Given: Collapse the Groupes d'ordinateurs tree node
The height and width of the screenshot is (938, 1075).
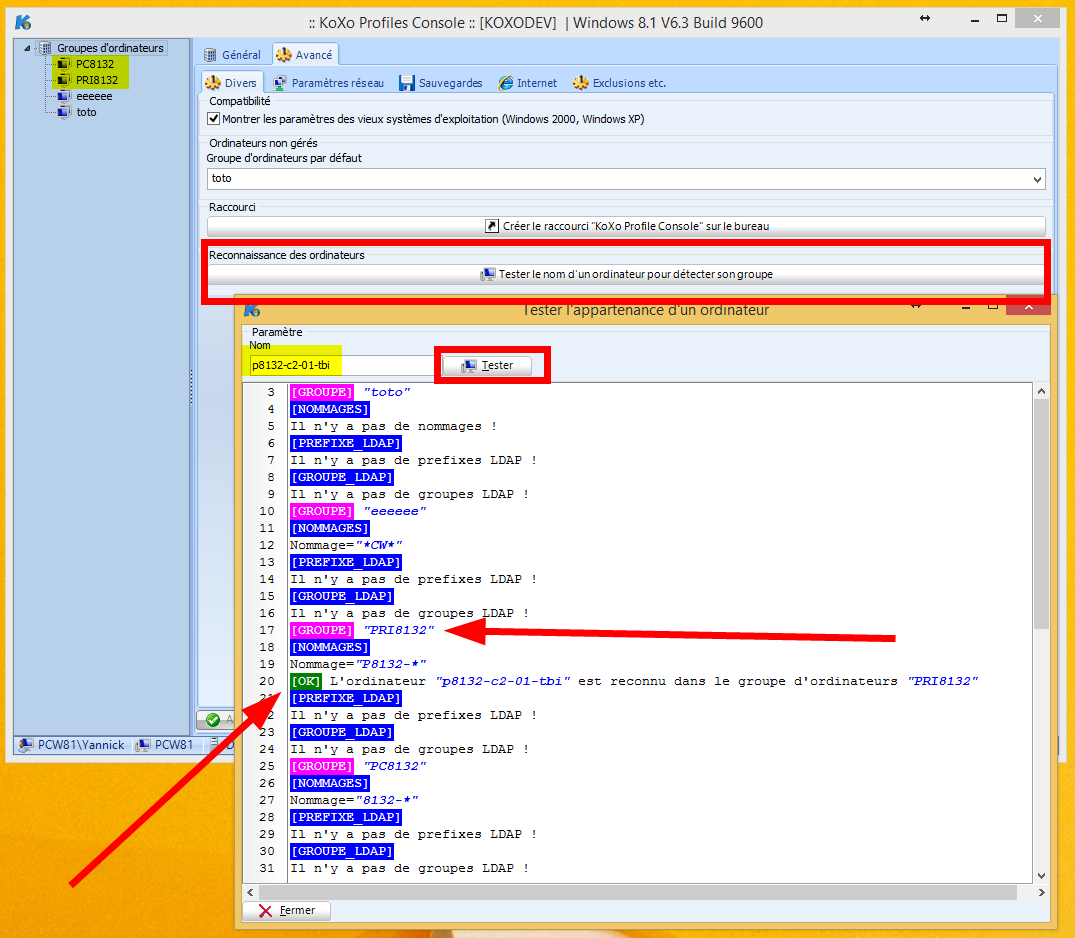Looking at the screenshot, I should tap(27, 48).
